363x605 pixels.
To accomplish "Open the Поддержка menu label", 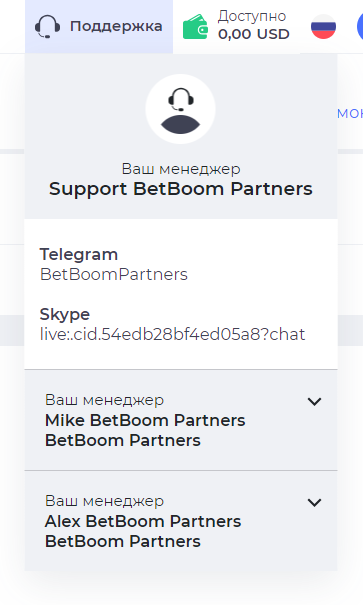I will tap(116, 26).
